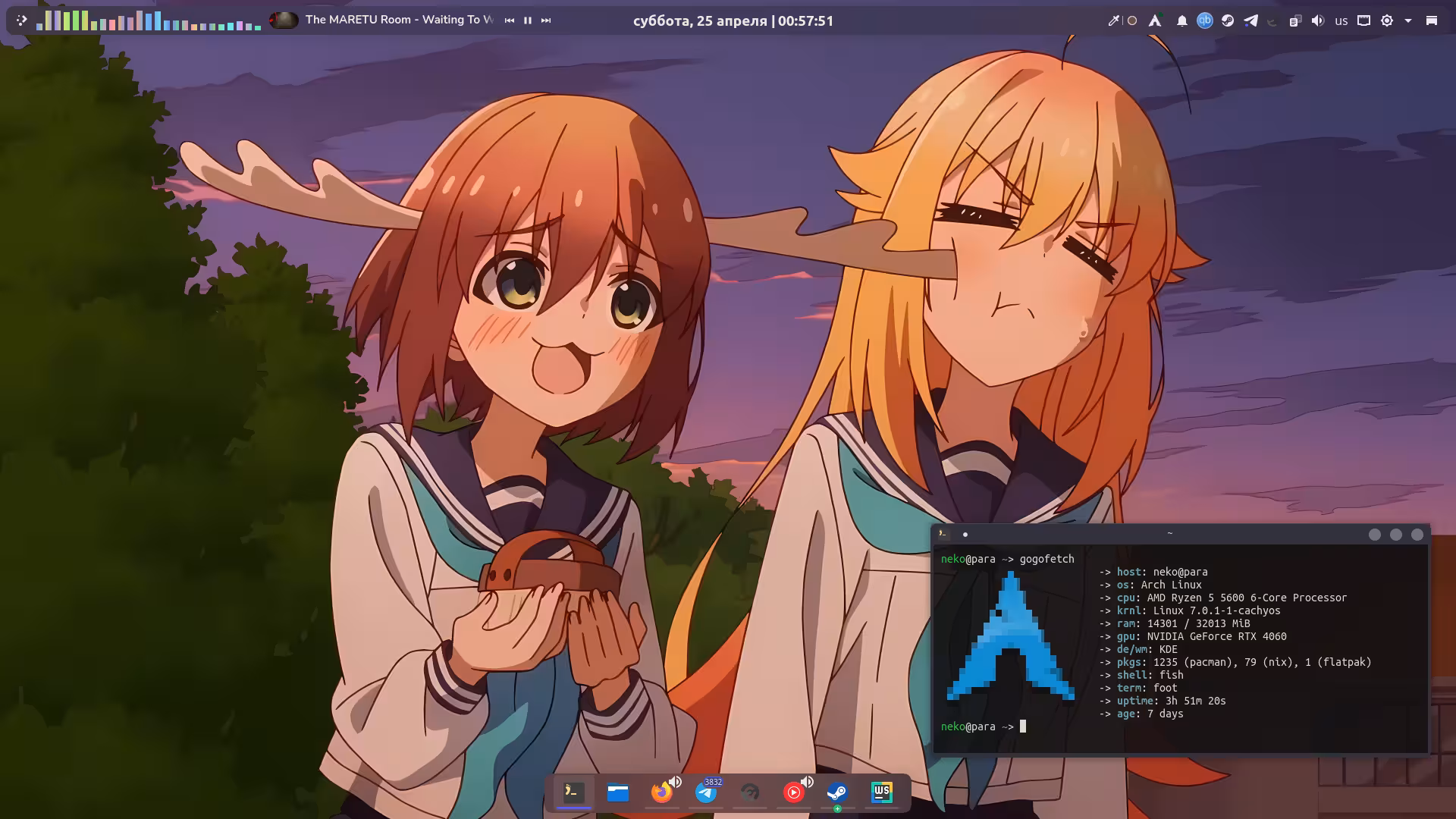Click the MARETU Room track title
Viewport: 1456px width, 819px height.
click(399, 20)
